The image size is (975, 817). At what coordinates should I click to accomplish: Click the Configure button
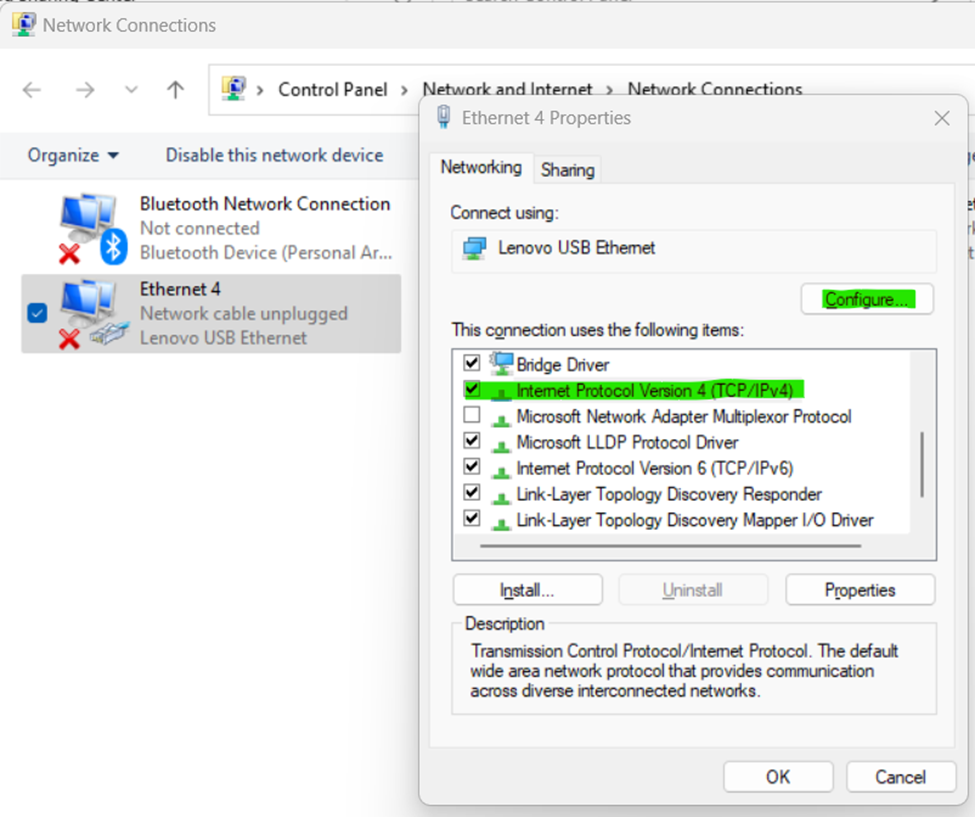[x=866, y=299]
